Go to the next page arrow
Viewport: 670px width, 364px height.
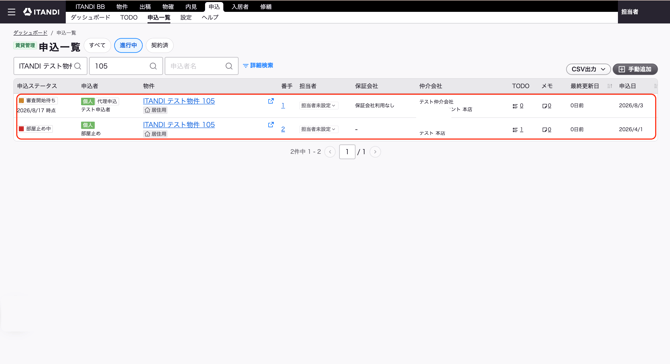pos(375,152)
